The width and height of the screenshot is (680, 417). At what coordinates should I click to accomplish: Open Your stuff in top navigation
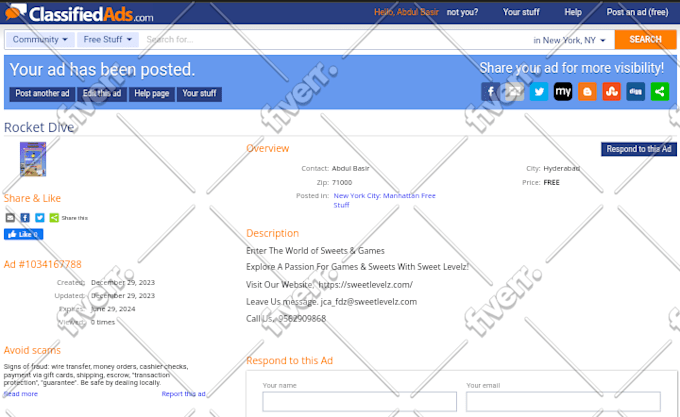(521, 12)
